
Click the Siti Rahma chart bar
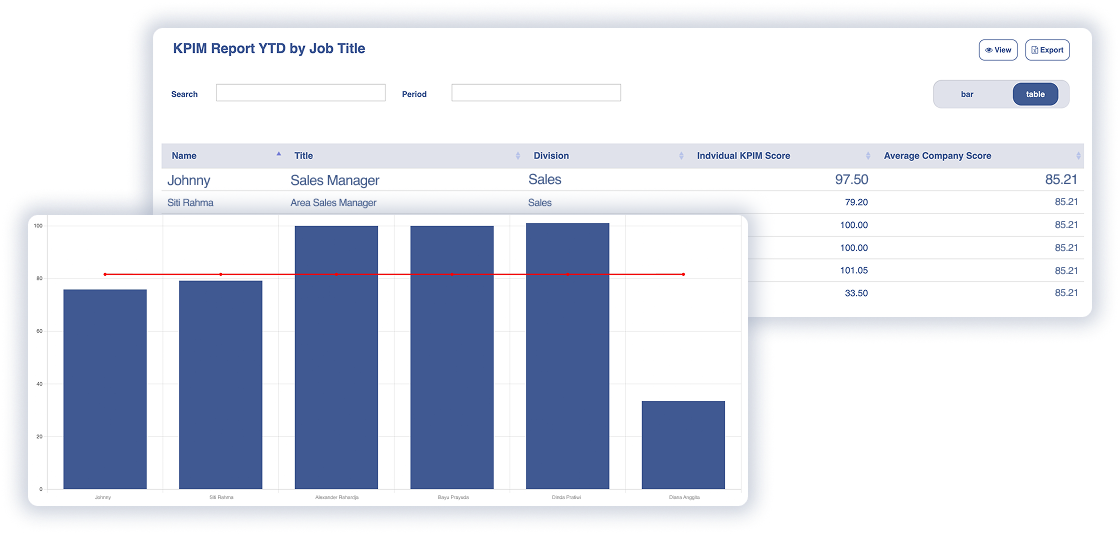tap(220, 385)
